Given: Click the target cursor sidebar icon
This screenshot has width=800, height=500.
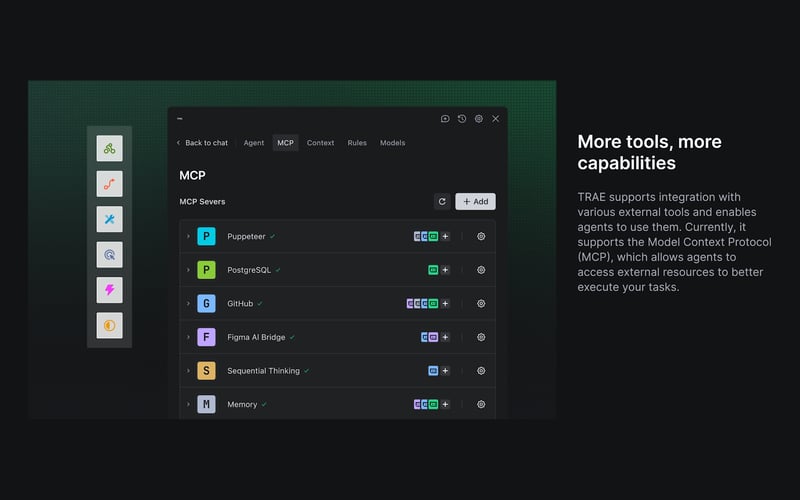Looking at the screenshot, I should click(109, 255).
